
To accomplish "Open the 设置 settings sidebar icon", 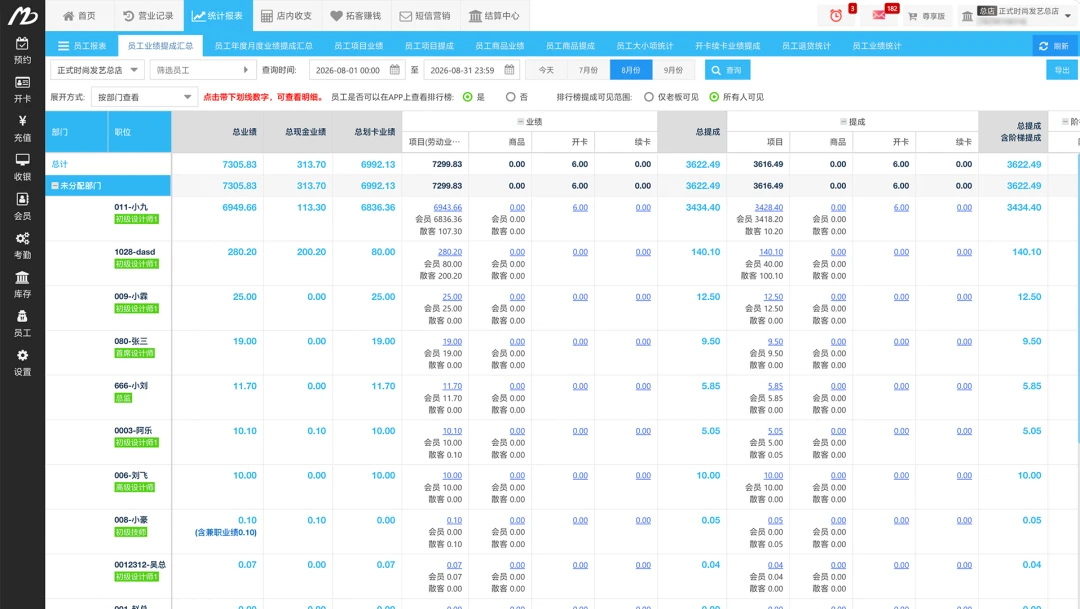I will [x=22, y=362].
